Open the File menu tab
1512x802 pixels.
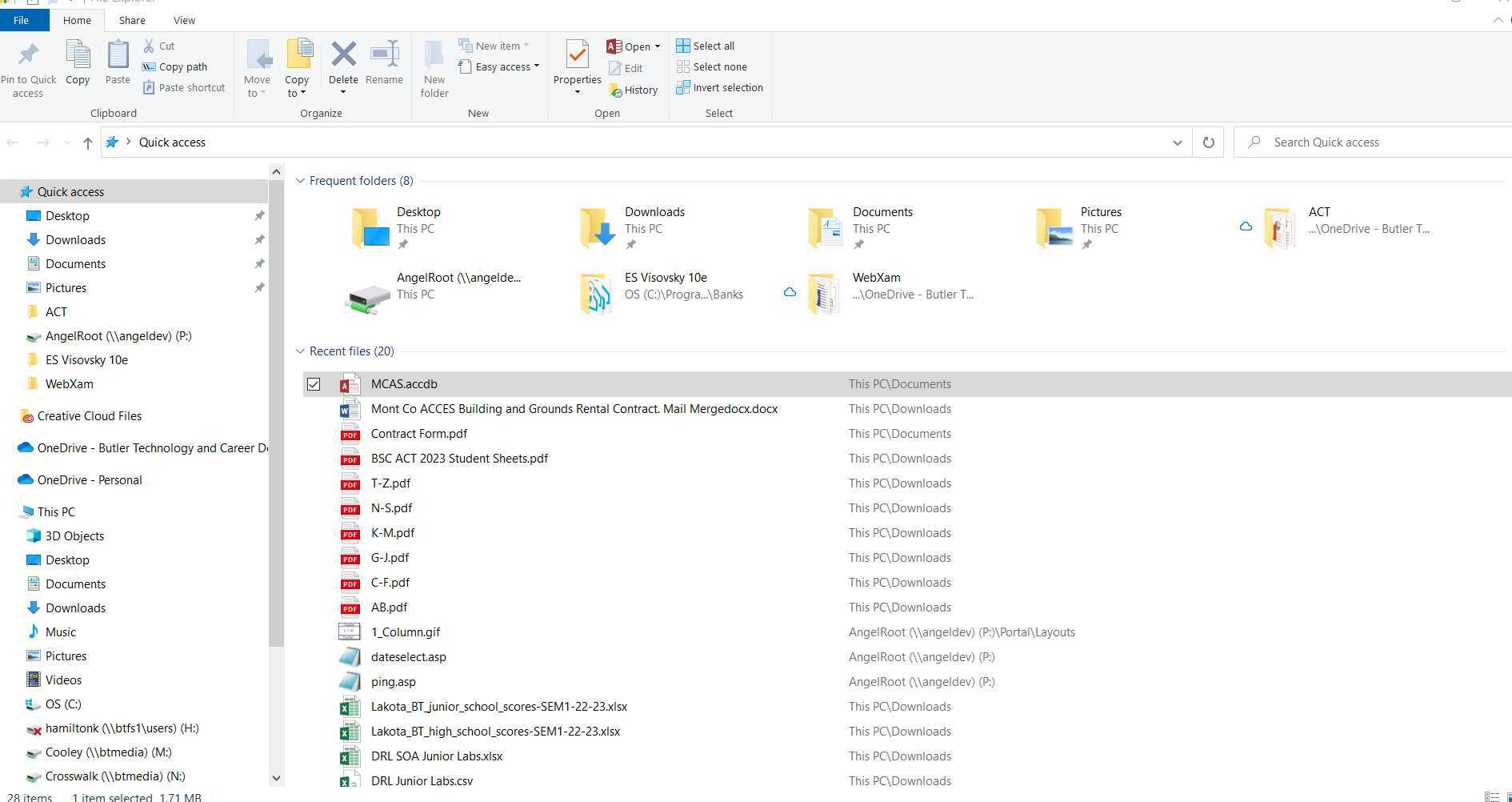(22, 20)
